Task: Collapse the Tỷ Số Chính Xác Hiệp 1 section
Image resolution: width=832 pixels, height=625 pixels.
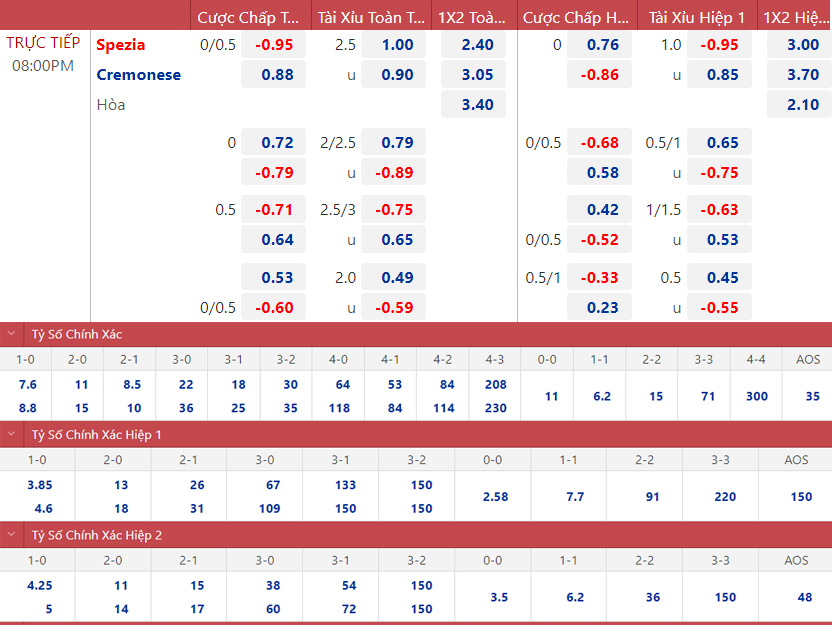Action: coord(11,434)
